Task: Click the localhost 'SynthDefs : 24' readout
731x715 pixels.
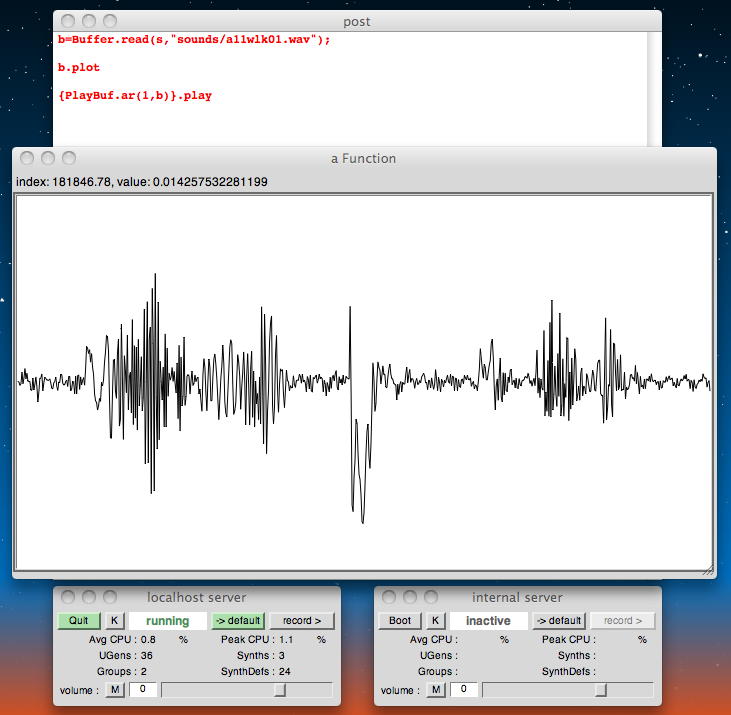Action: coord(255,672)
